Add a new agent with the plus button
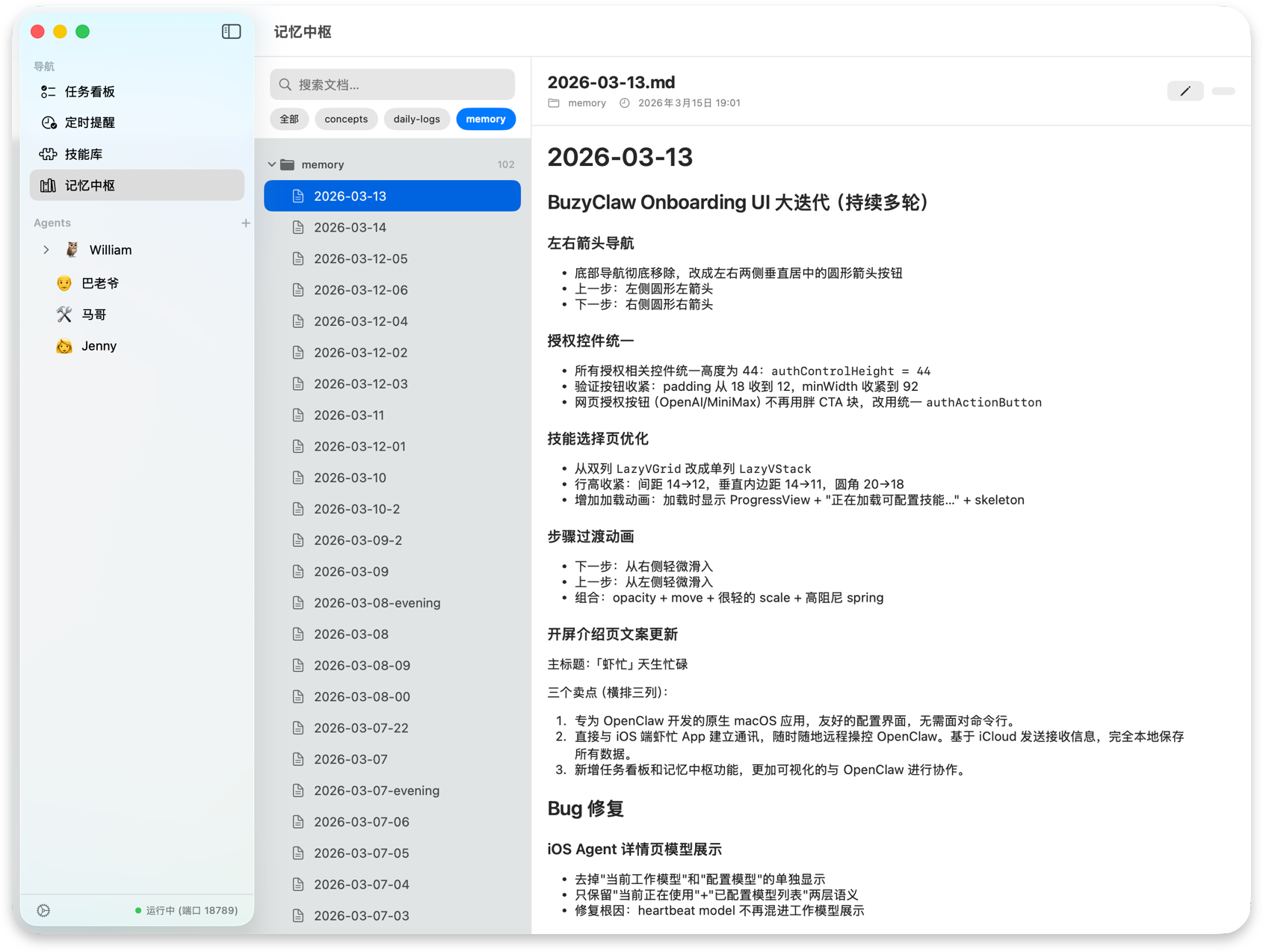 245,222
